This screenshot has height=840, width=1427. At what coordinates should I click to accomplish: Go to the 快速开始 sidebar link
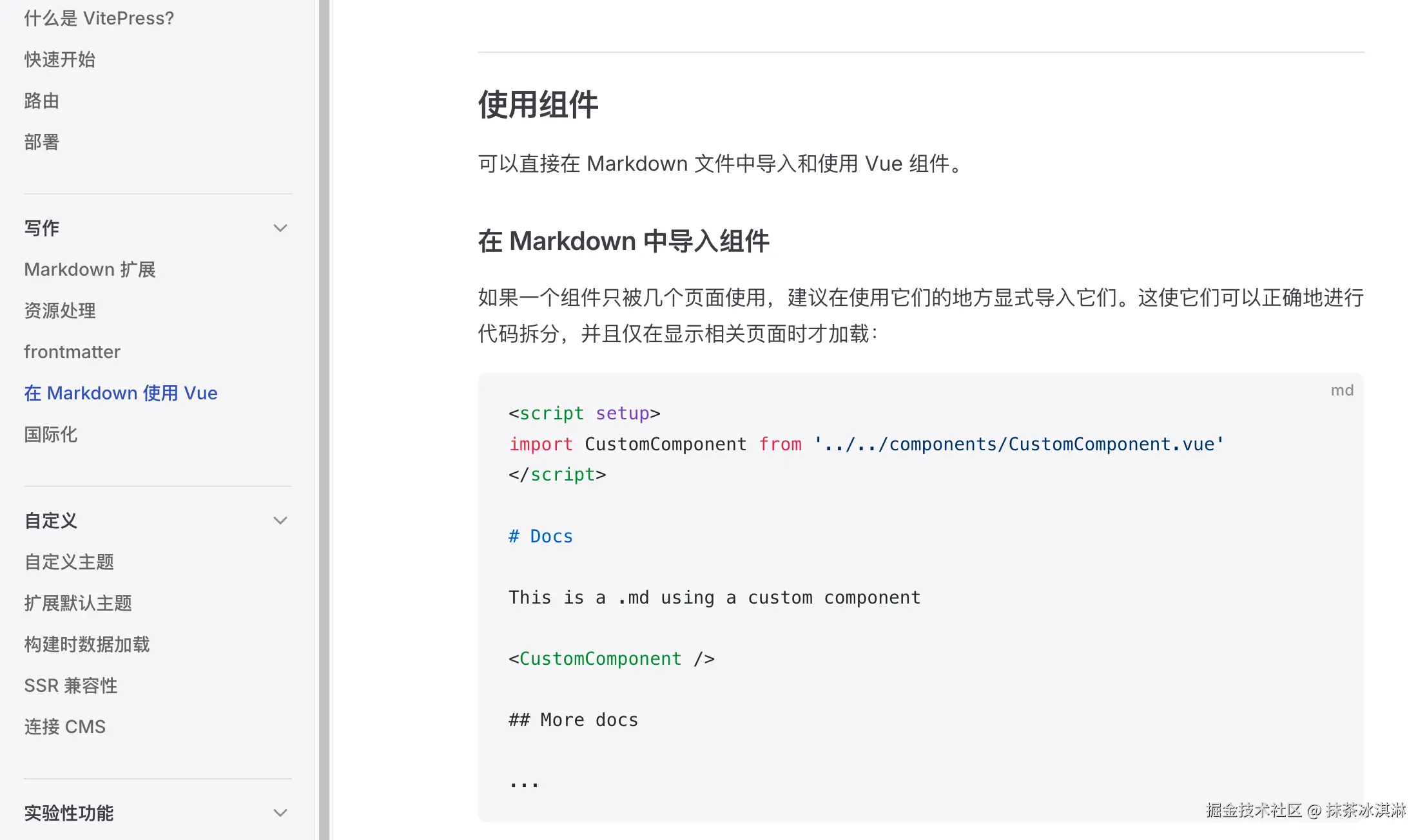click(59, 59)
